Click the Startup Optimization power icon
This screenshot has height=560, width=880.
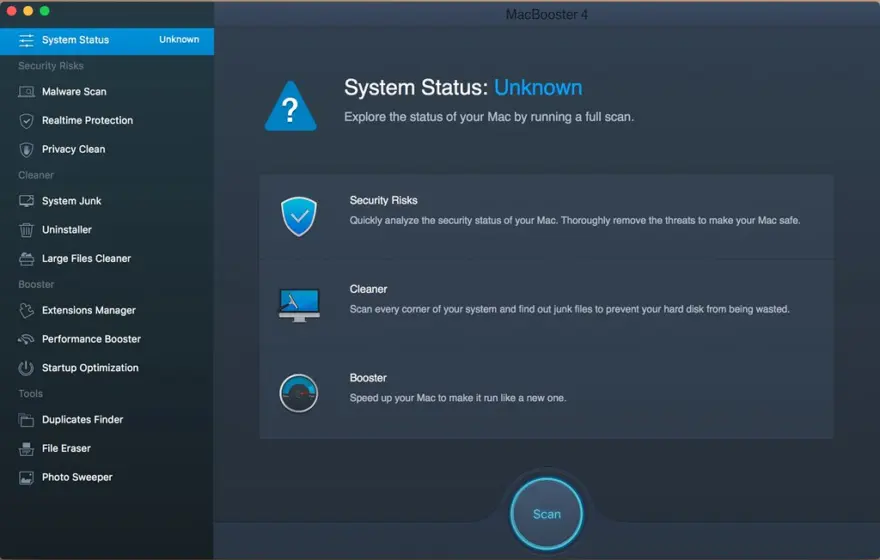(26, 368)
